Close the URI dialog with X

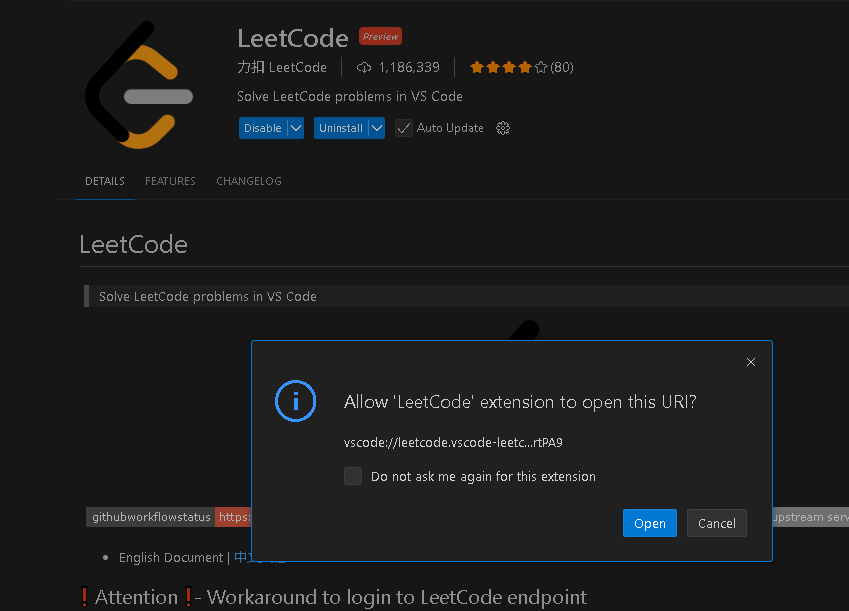[751, 362]
